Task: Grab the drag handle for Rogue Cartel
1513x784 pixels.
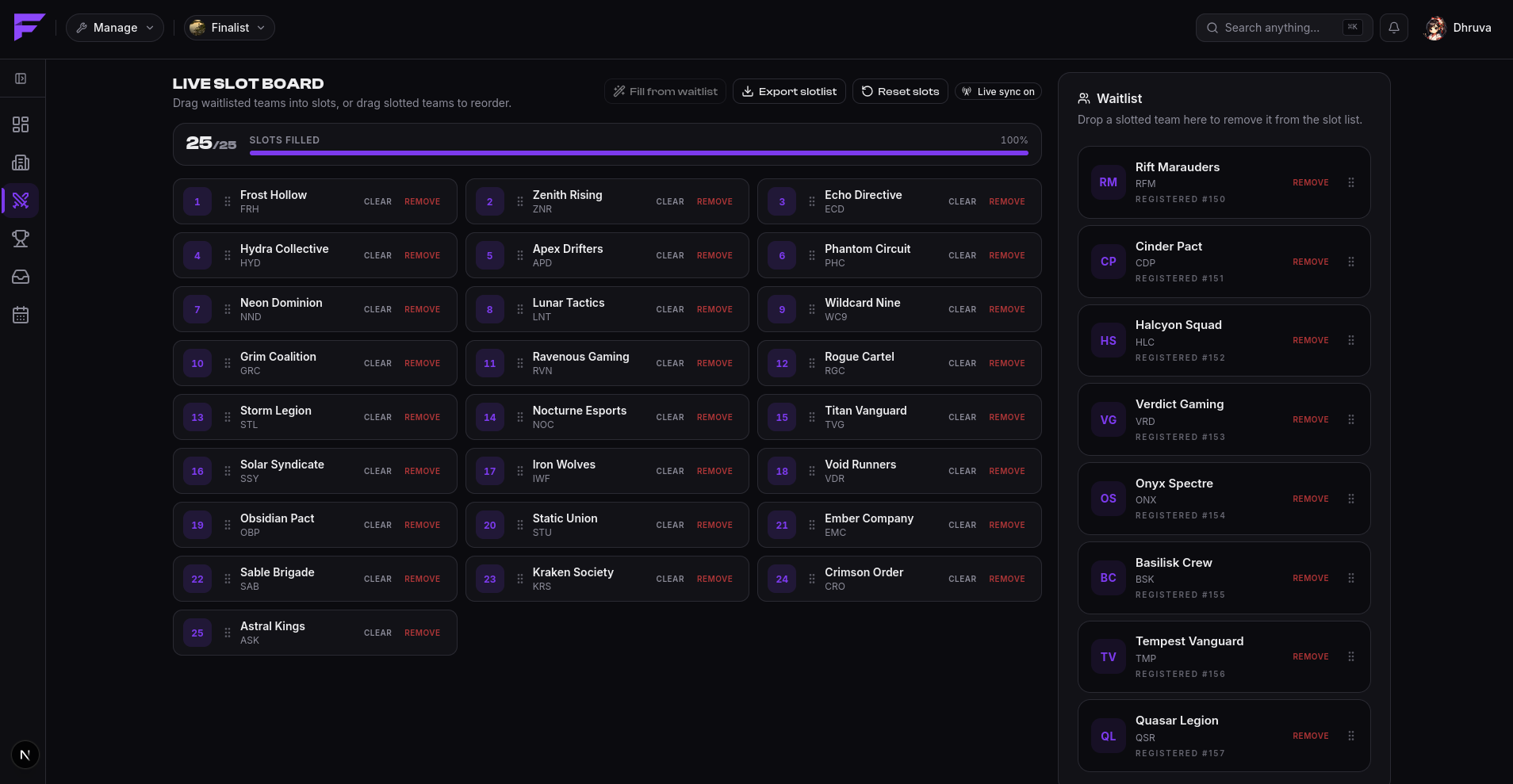Action: [x=812, y=363]
